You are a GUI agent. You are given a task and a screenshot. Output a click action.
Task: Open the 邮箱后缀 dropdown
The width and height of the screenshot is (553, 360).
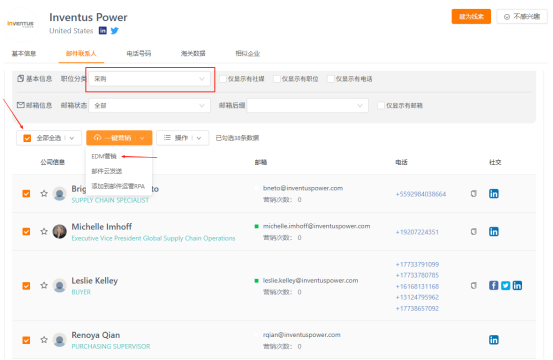click(308, 105)
